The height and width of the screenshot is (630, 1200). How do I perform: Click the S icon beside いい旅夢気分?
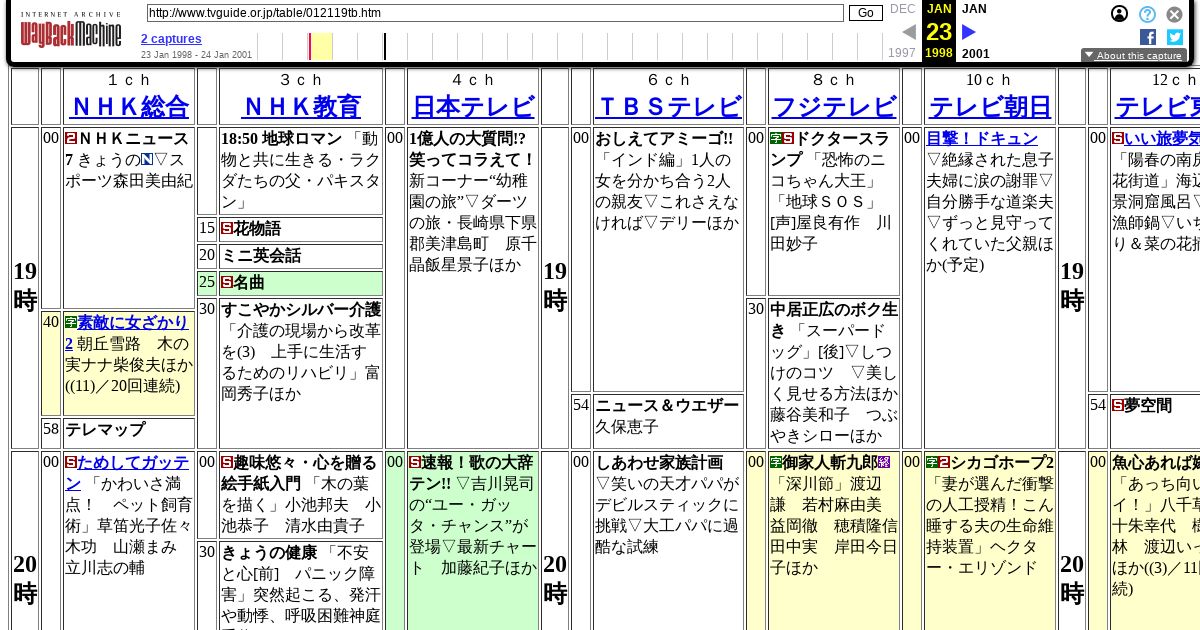(x=1118, y=138)
